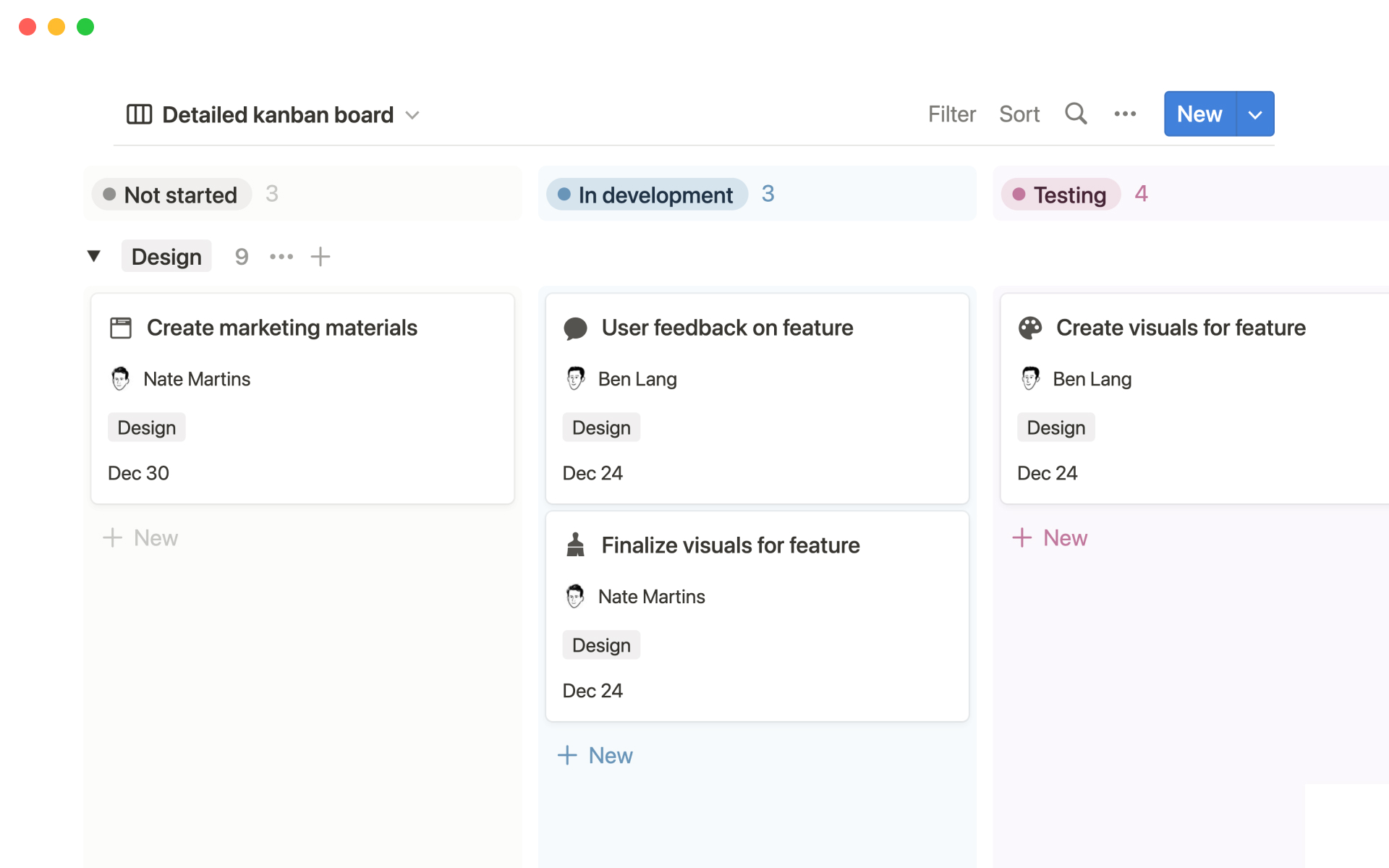This screenshot has height=868, width=1389.
Task: Open the Sort menu
Action: tap(1019, 114)
